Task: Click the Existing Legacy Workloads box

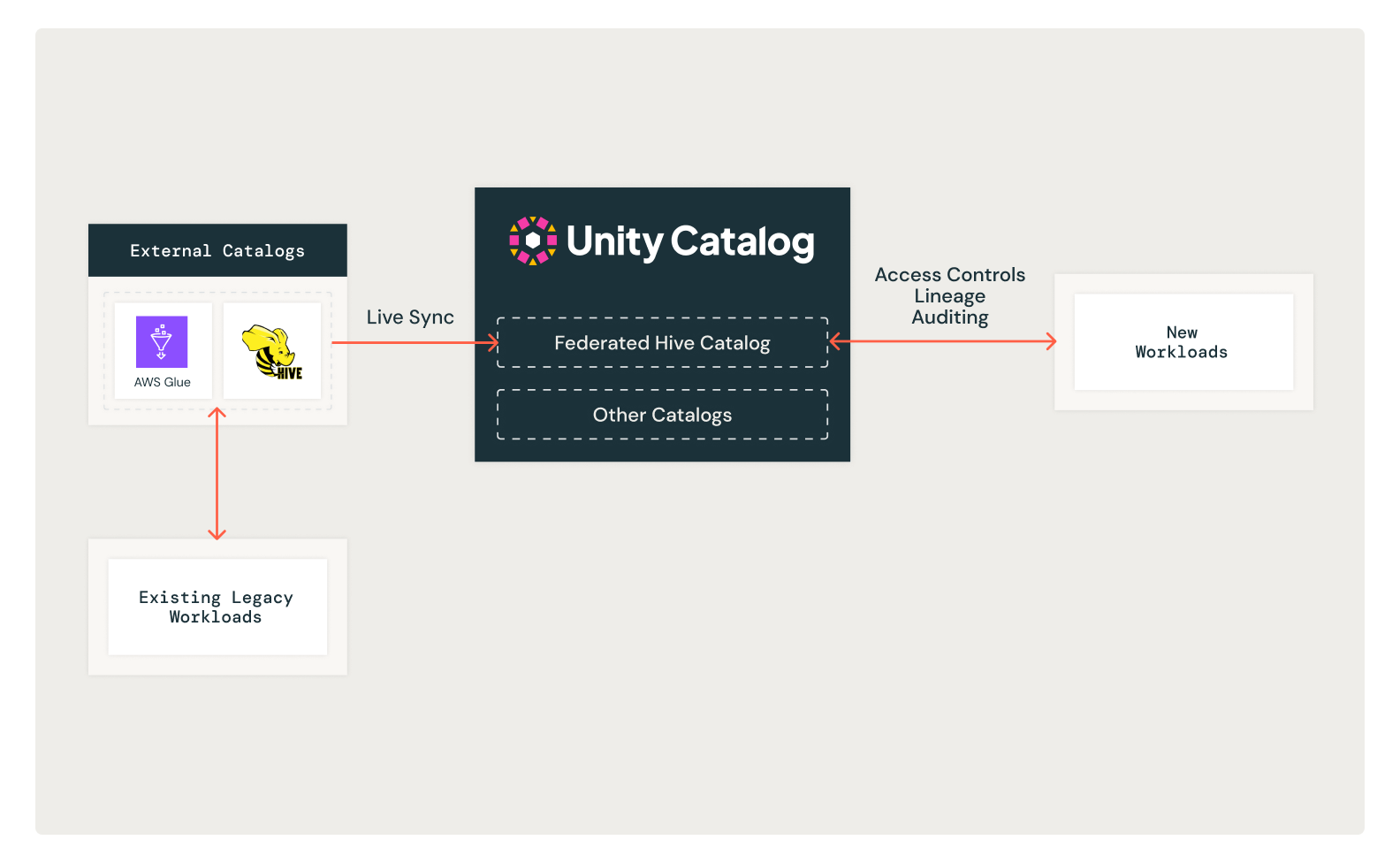Action: [217, 607]
